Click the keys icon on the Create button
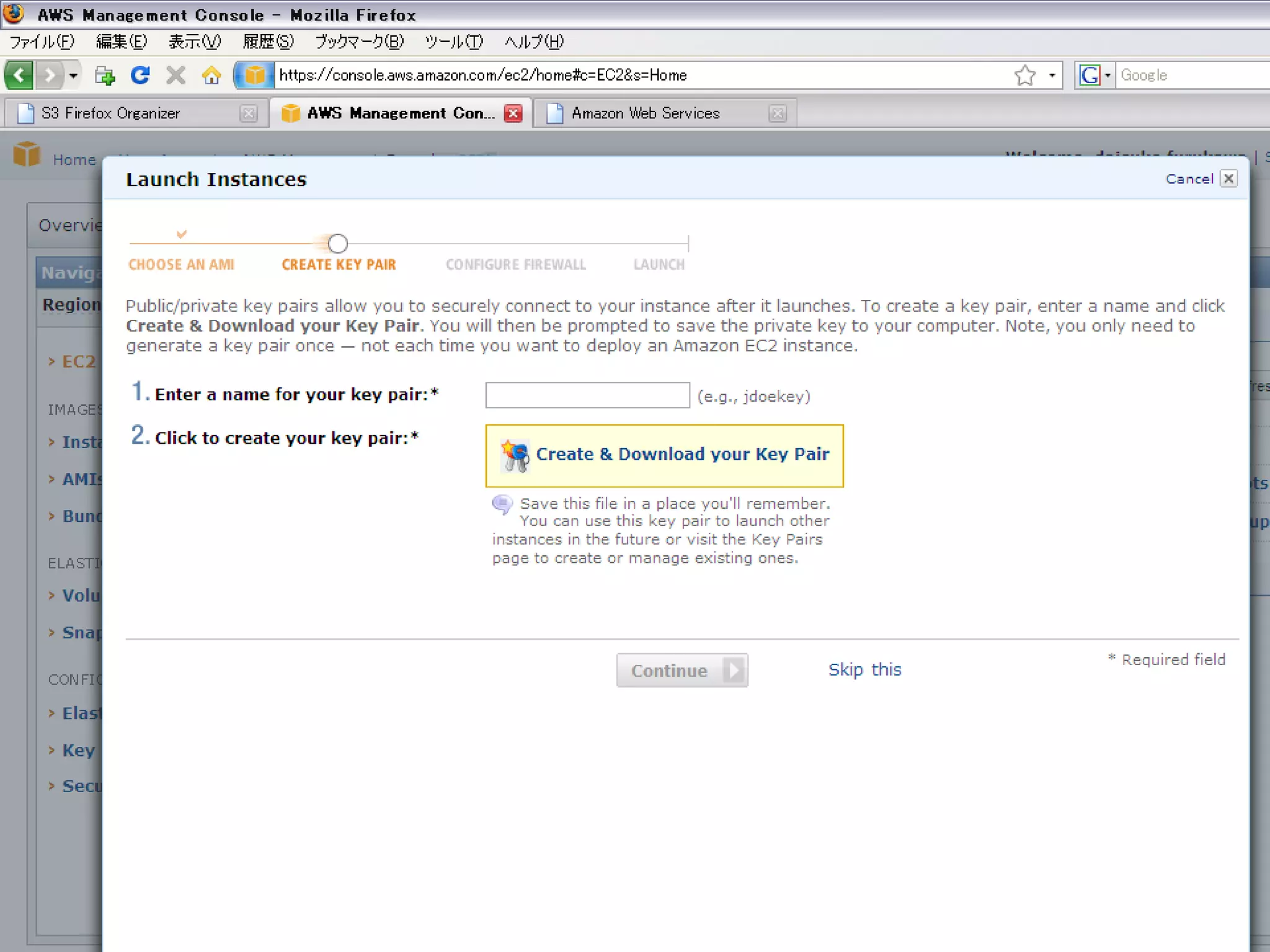The width and height of the screenshot is (1270, 952). 515,456
